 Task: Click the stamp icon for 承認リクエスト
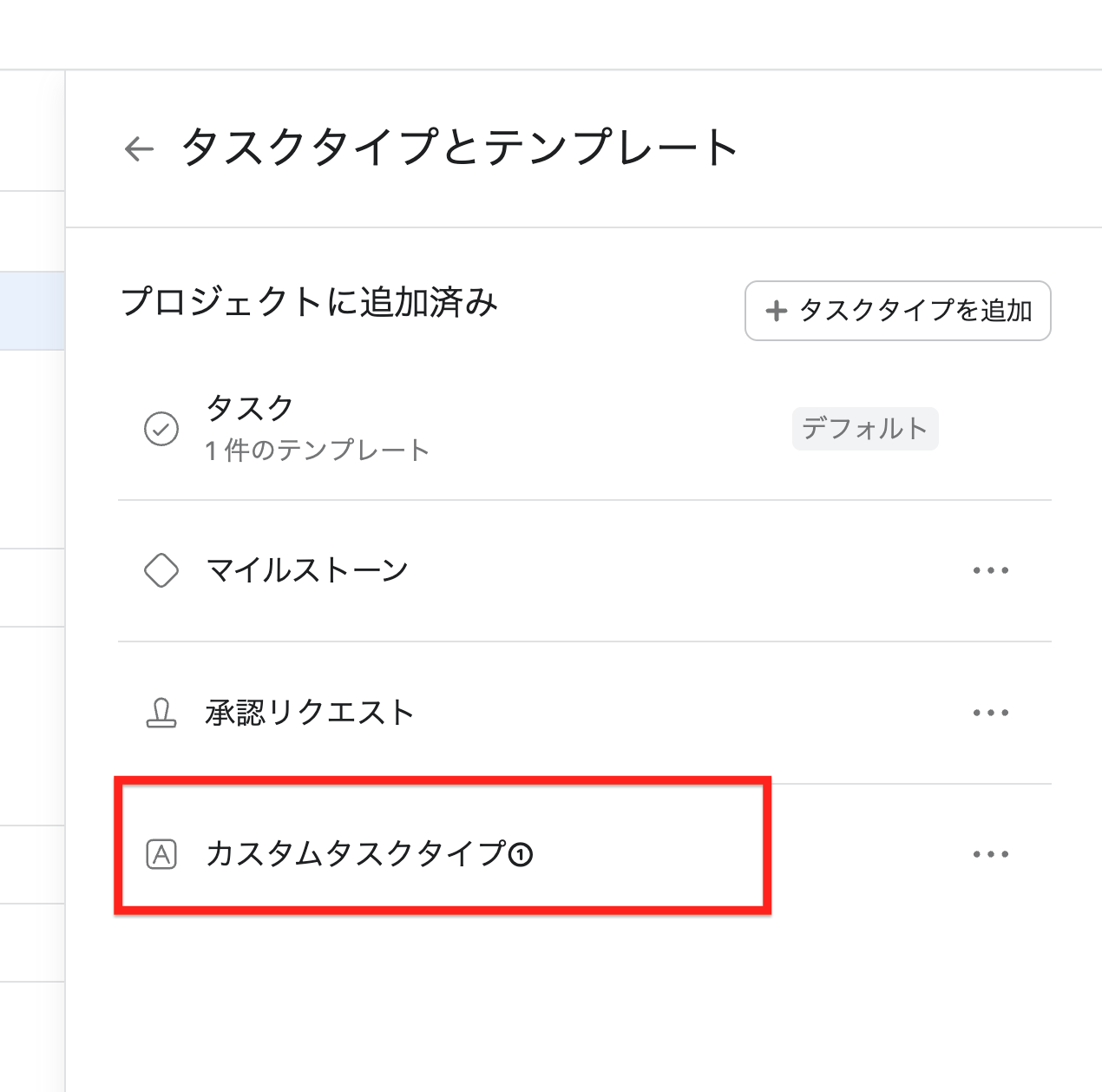click(x=161, y=713)
